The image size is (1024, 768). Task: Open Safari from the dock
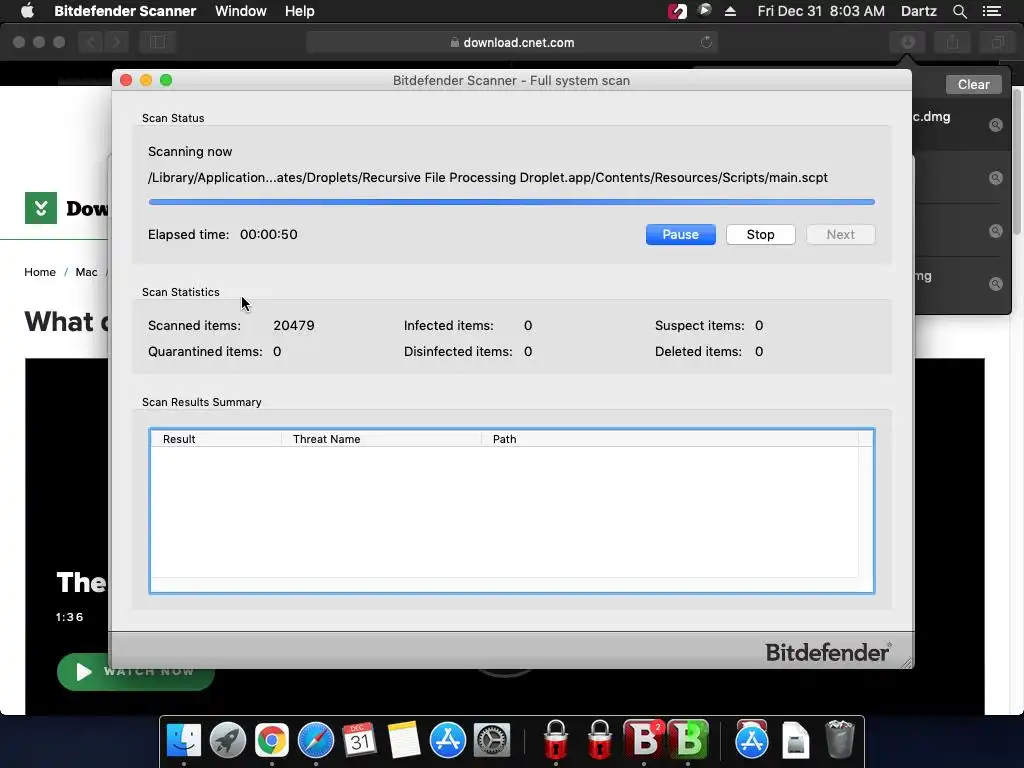315,740
